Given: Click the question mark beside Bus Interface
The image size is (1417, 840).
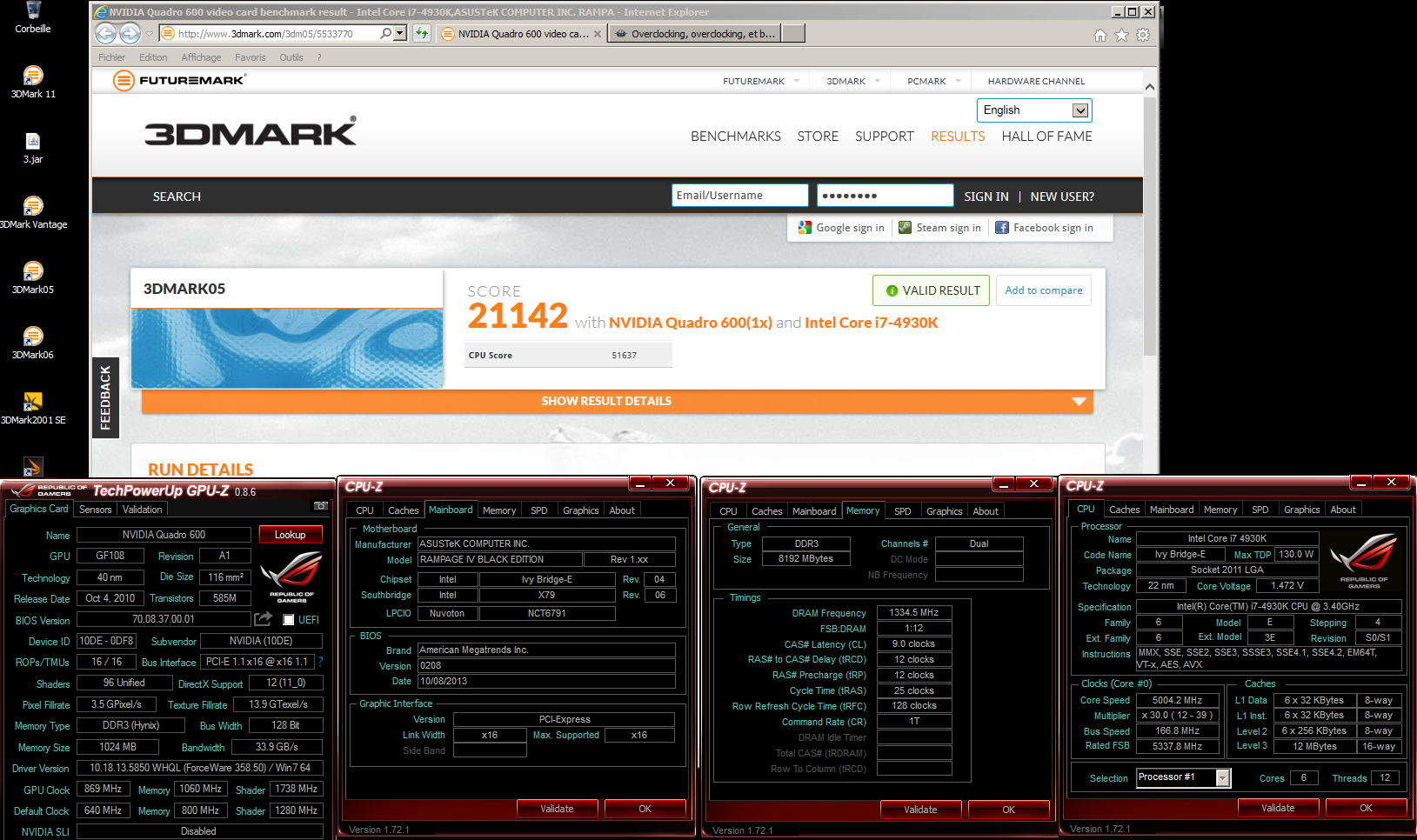Looking at the screenshot, I should (x=320, y=662).
